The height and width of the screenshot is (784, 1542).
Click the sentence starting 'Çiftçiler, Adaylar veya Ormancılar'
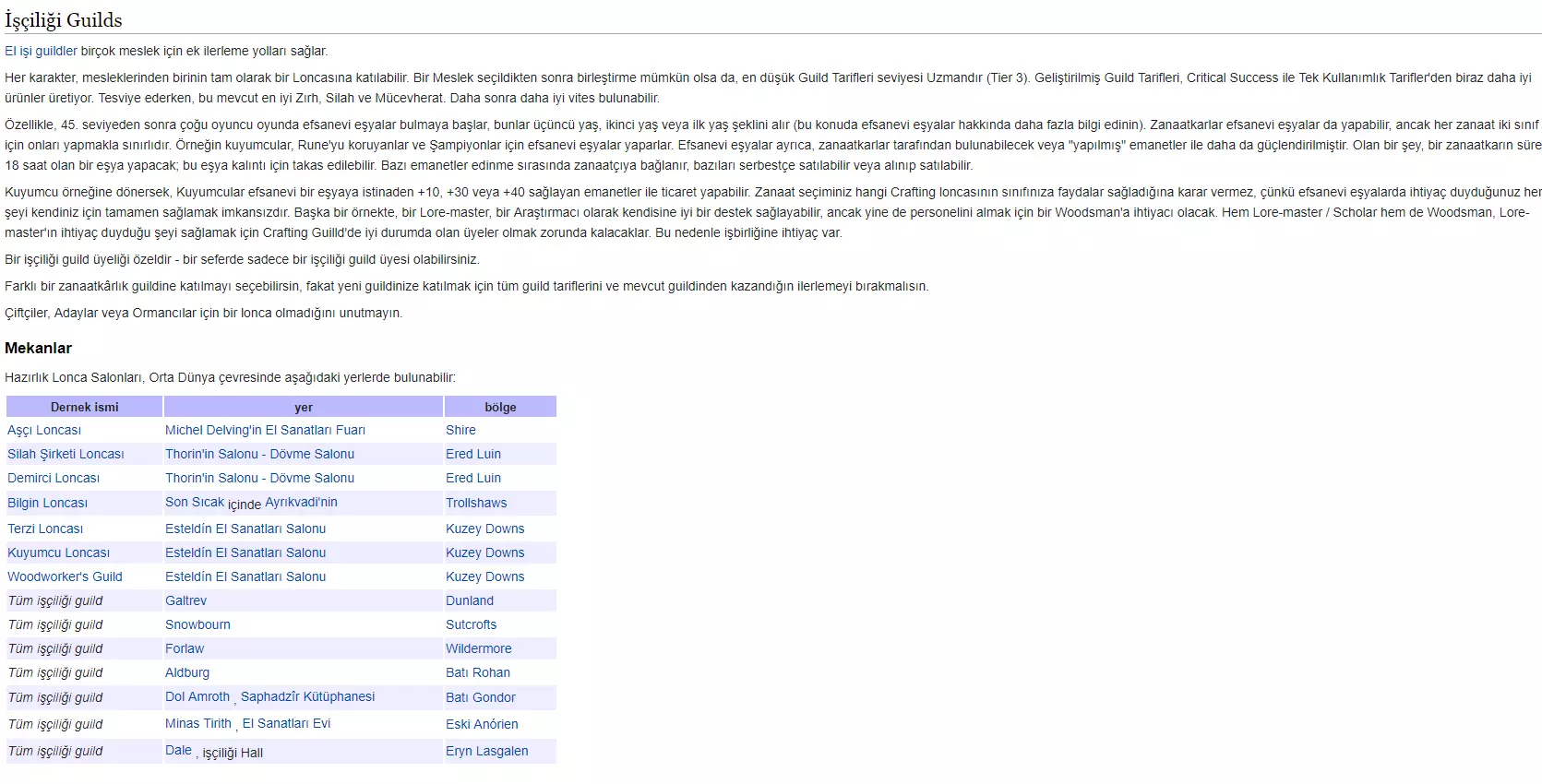[204, 313]
